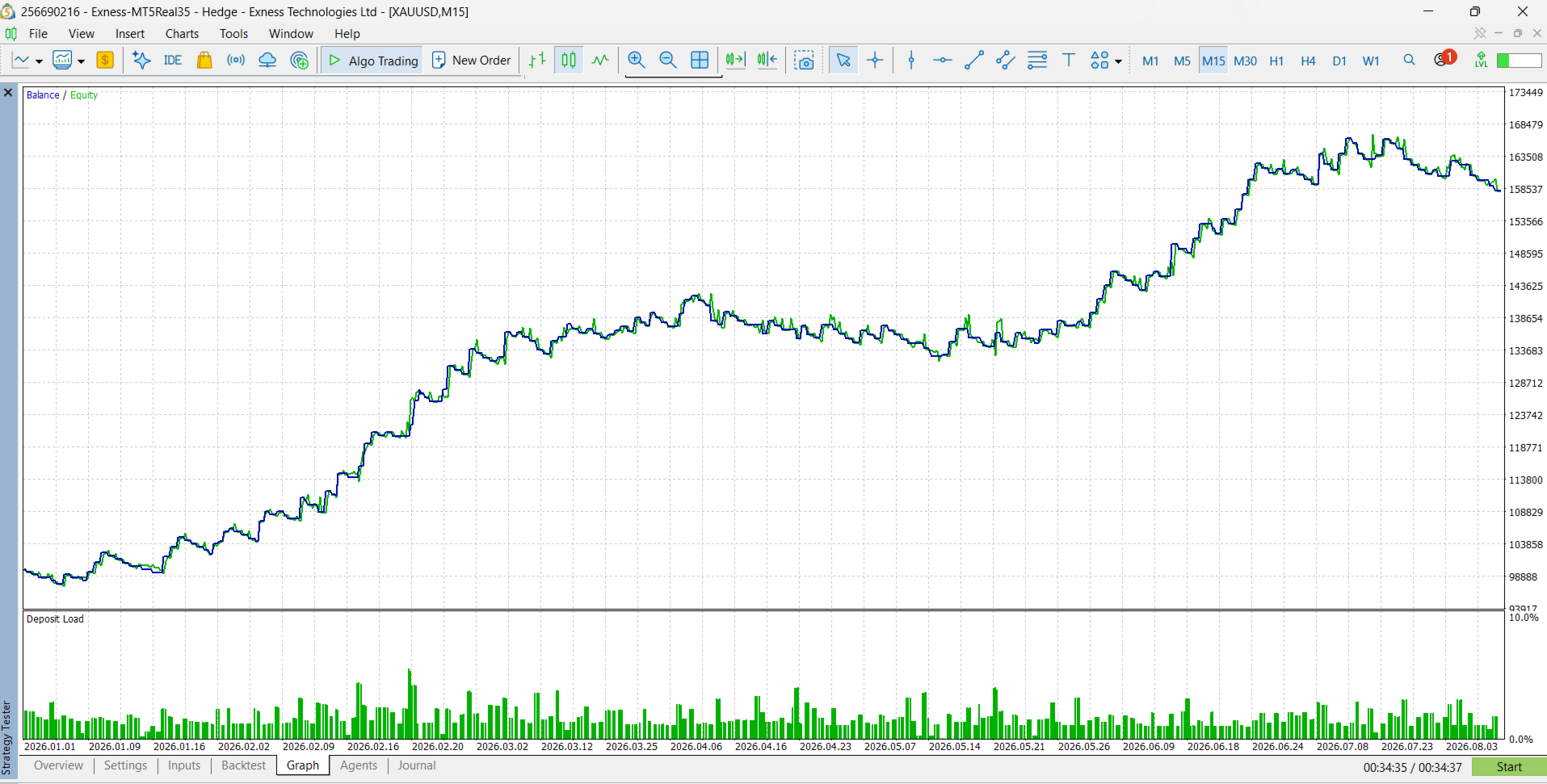Open the Help menu
The height and width of the screenshot is (784, 1547).
[347, 34]
